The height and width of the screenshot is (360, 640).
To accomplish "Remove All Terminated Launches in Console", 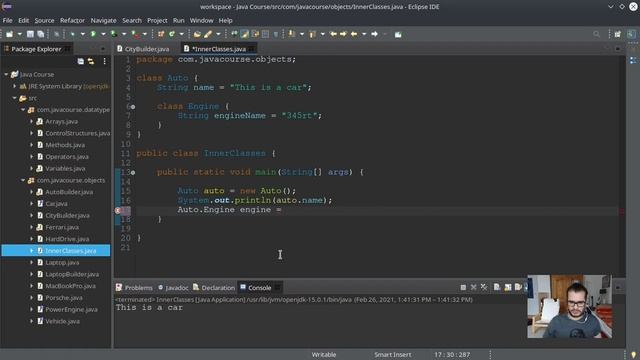I will 484,287.
